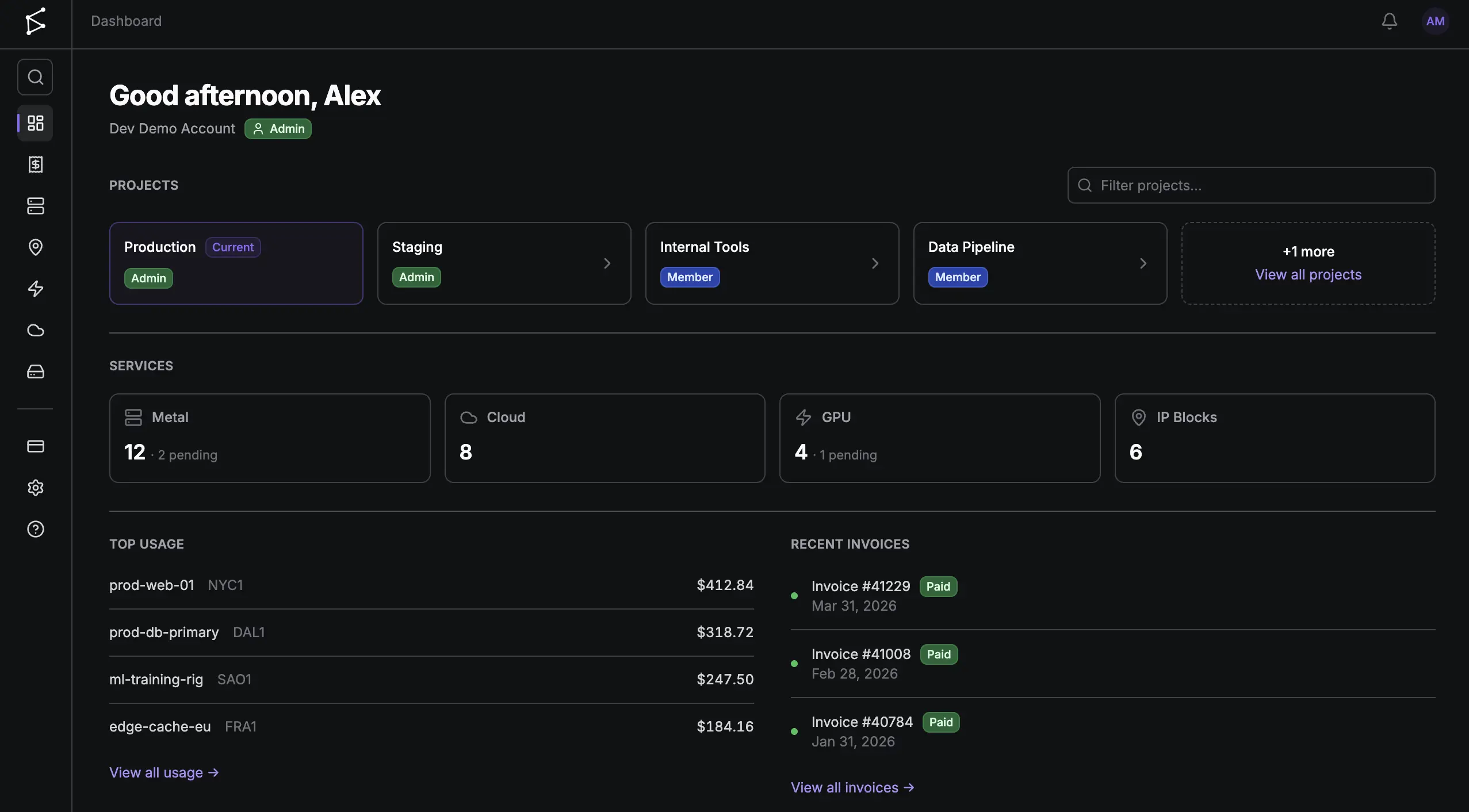This screenshot has height=812, width=1469.
Task: Switch to the Internal Tools project
Action: click(x=772, y=263)
